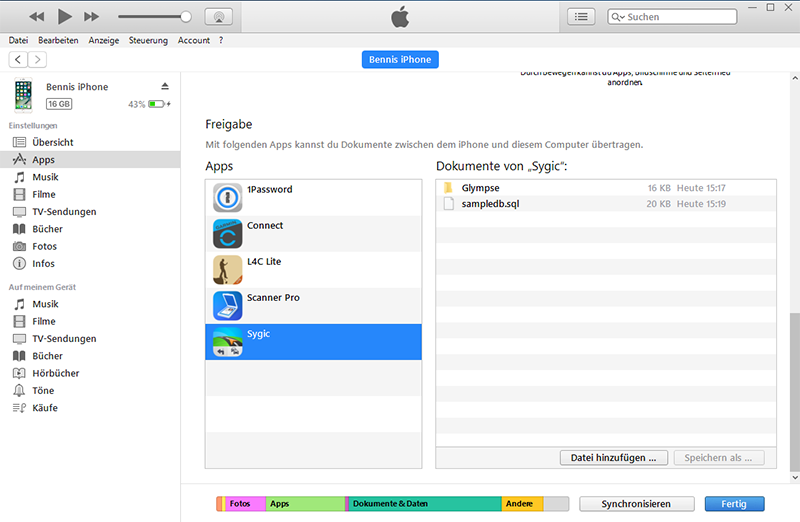Skip to the next track
Image resolution: width=800 pixels, height=522 pixels.
click(x=92, y=17)
